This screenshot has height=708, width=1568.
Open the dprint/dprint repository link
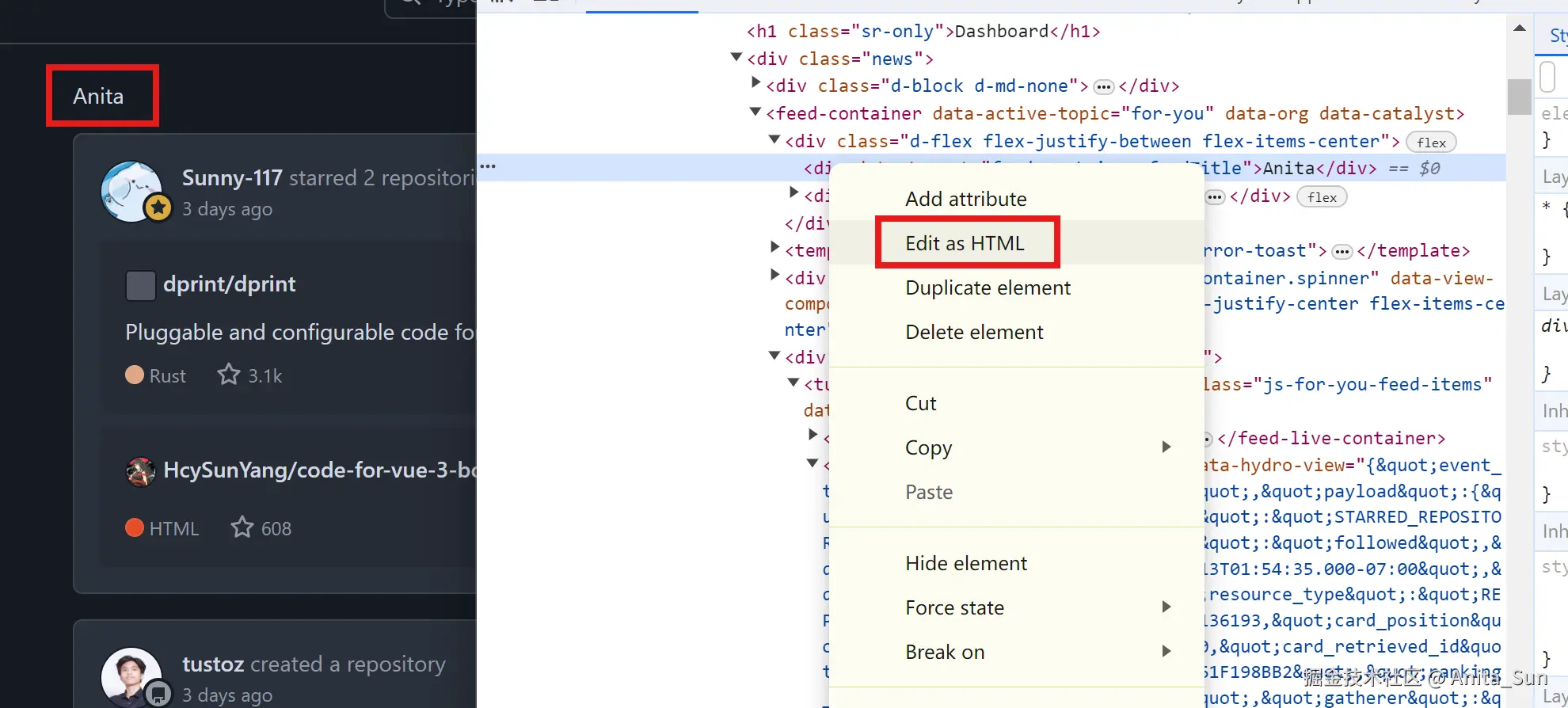click(x=229, y=284)
